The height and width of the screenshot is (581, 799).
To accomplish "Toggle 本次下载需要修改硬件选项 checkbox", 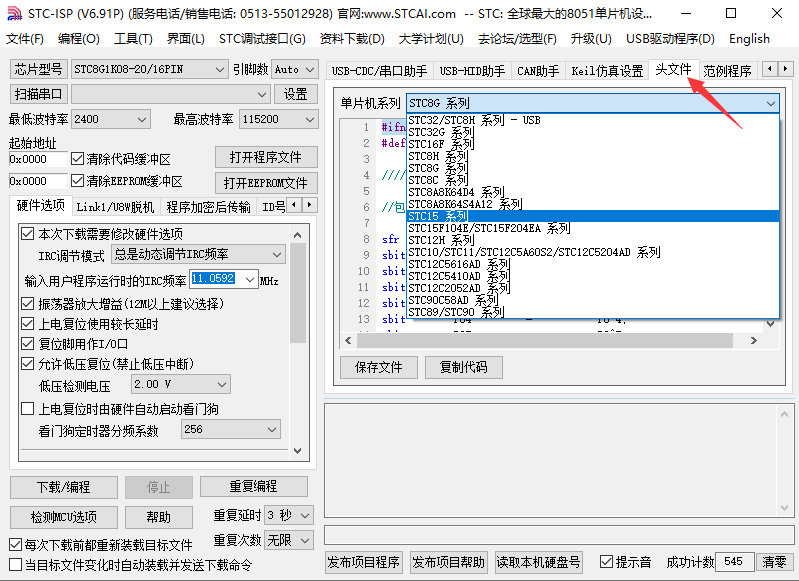I will click(x=28, y=234).
